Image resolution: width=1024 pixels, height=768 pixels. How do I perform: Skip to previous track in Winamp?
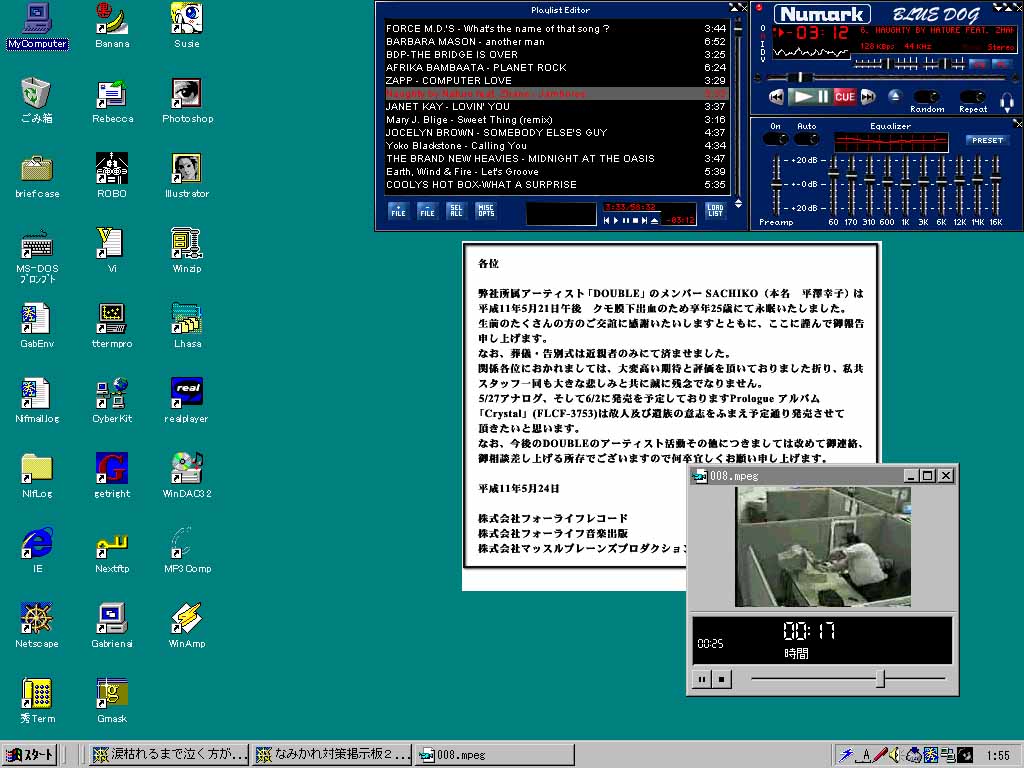coord(776,97)
